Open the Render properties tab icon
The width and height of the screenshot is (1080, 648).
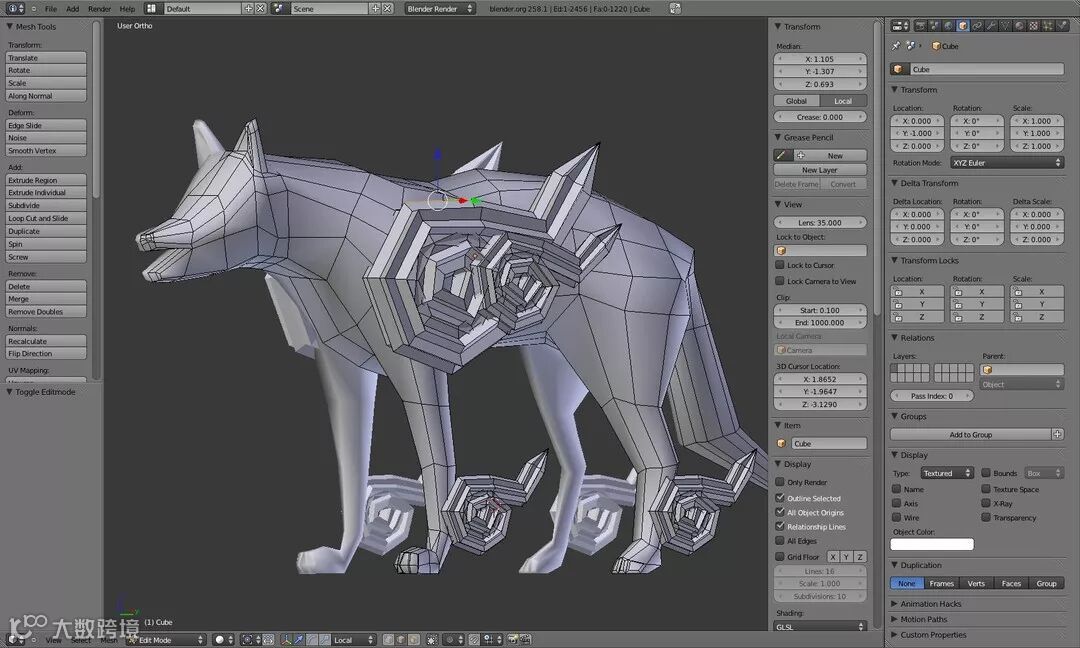tap(920, 26)
